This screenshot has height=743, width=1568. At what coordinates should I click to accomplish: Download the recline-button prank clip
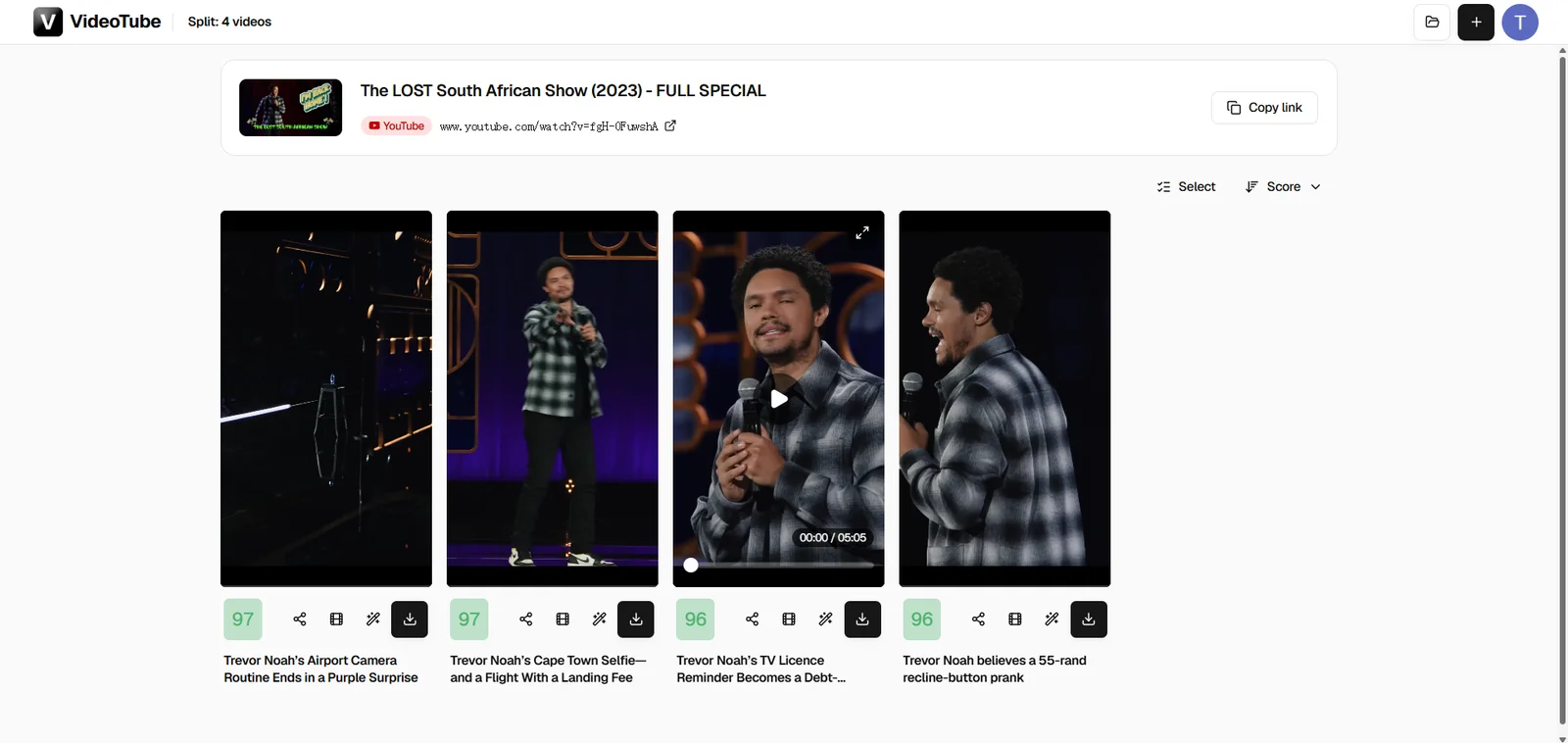click(x=1089, y=619)
